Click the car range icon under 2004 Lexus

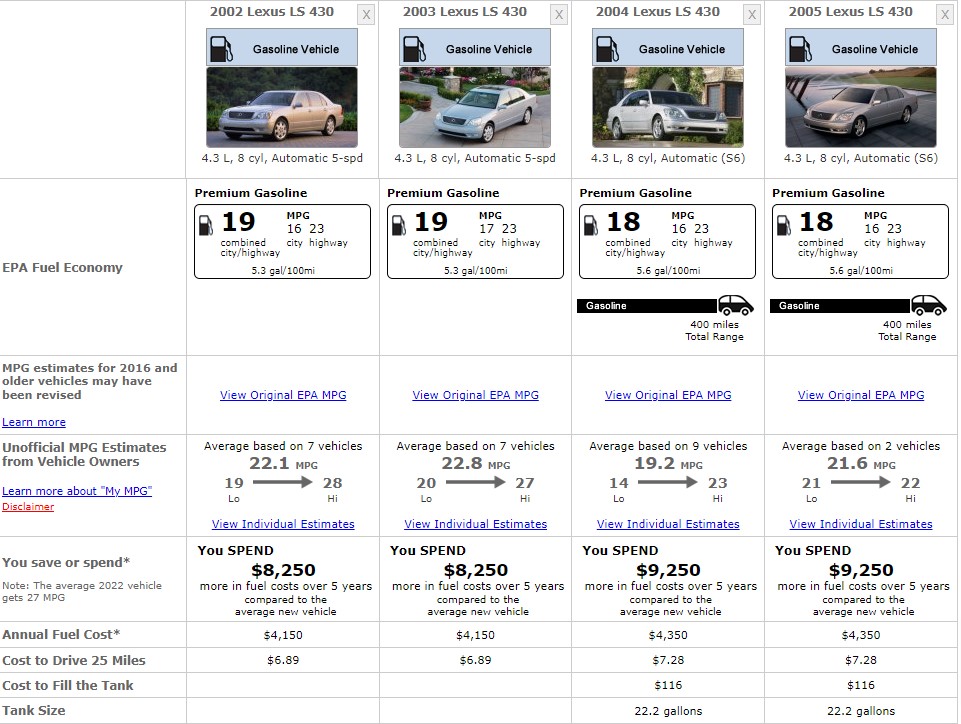[735, 305]
